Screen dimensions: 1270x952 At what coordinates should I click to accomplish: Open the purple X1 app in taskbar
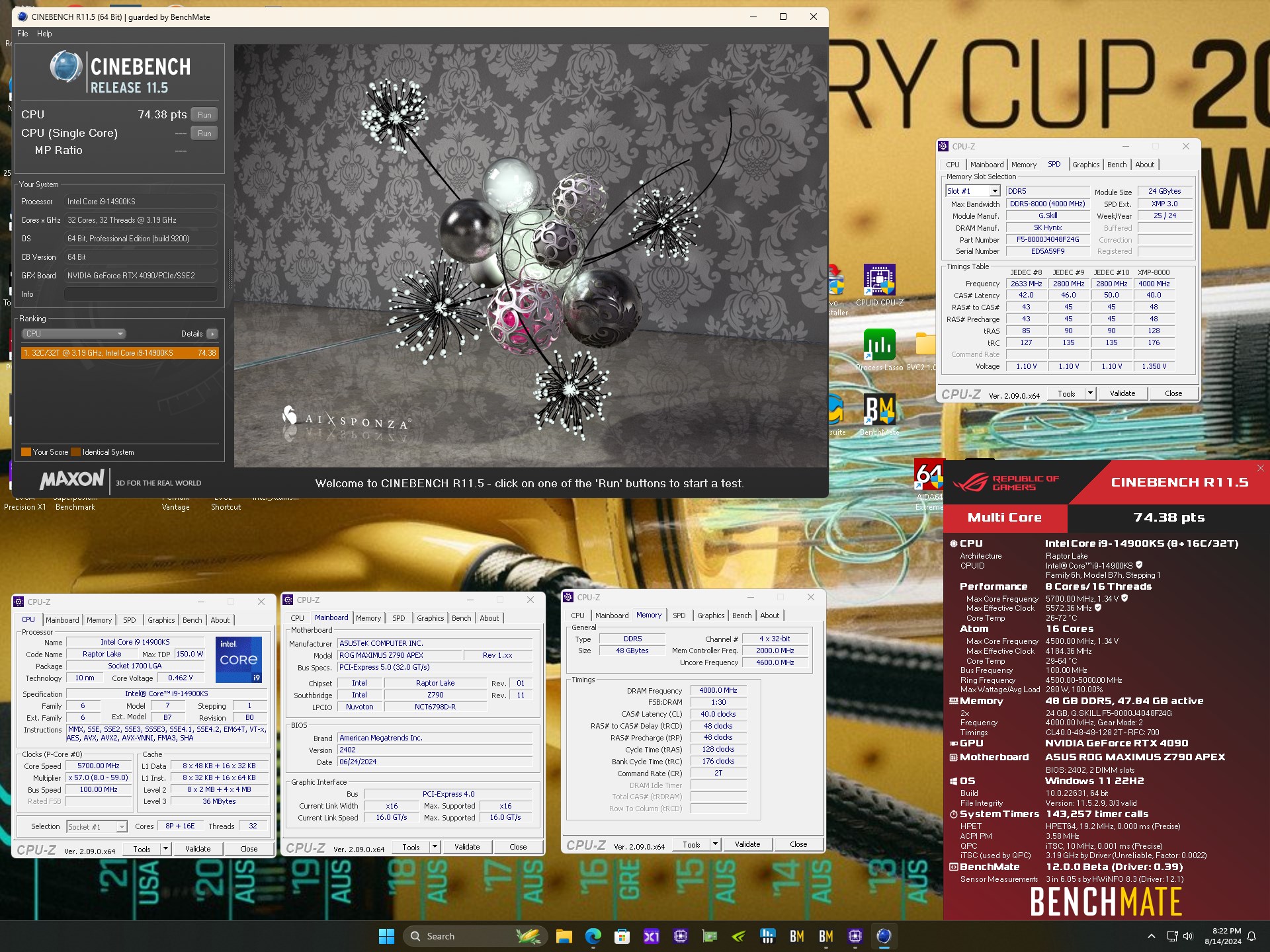[651, 936]
